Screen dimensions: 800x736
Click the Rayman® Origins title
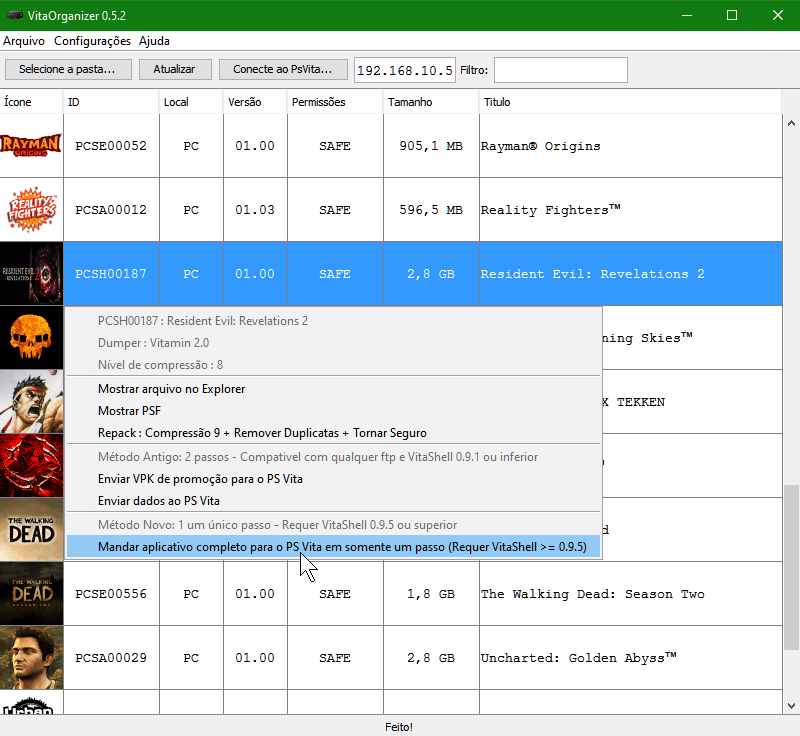click(x=540, y=146)
